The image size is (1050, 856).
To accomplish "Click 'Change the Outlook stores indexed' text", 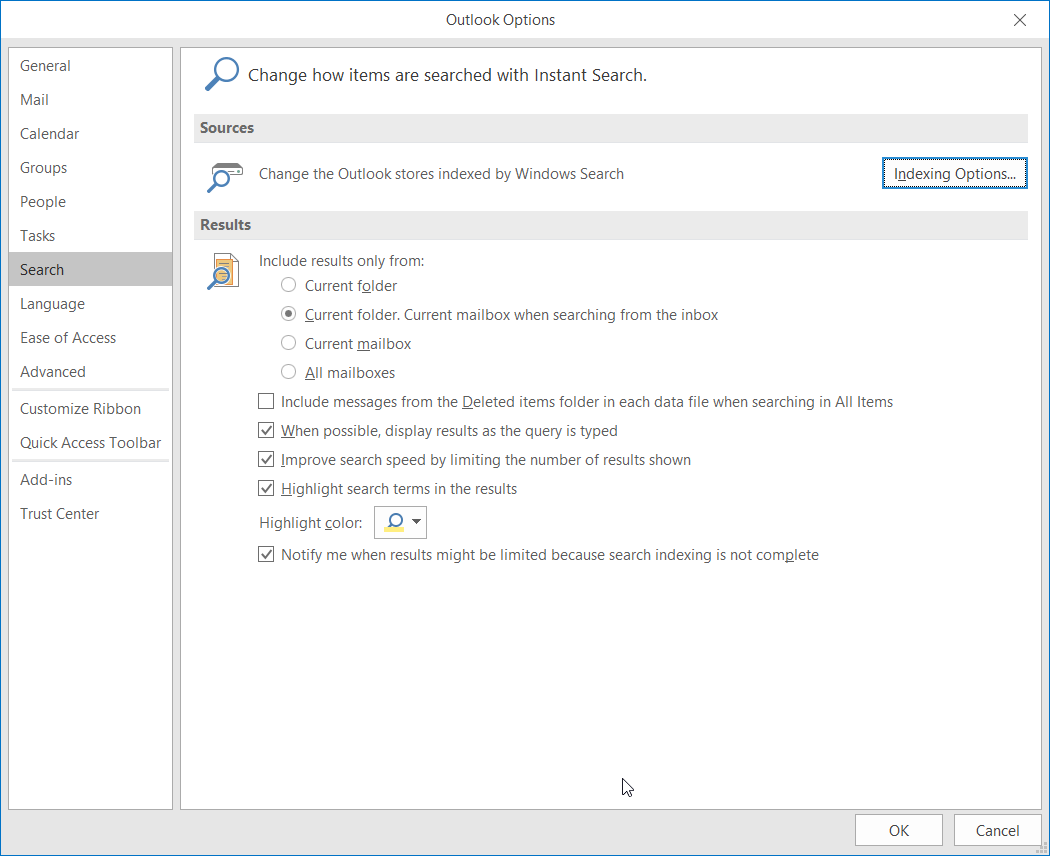I will 441,174.
